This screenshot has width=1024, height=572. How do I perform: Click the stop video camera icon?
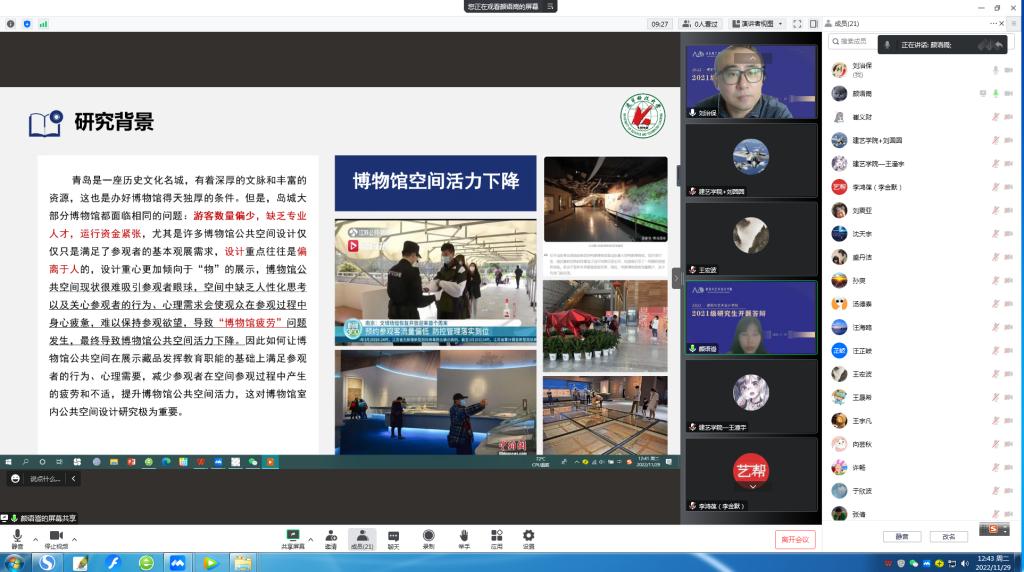56,536
